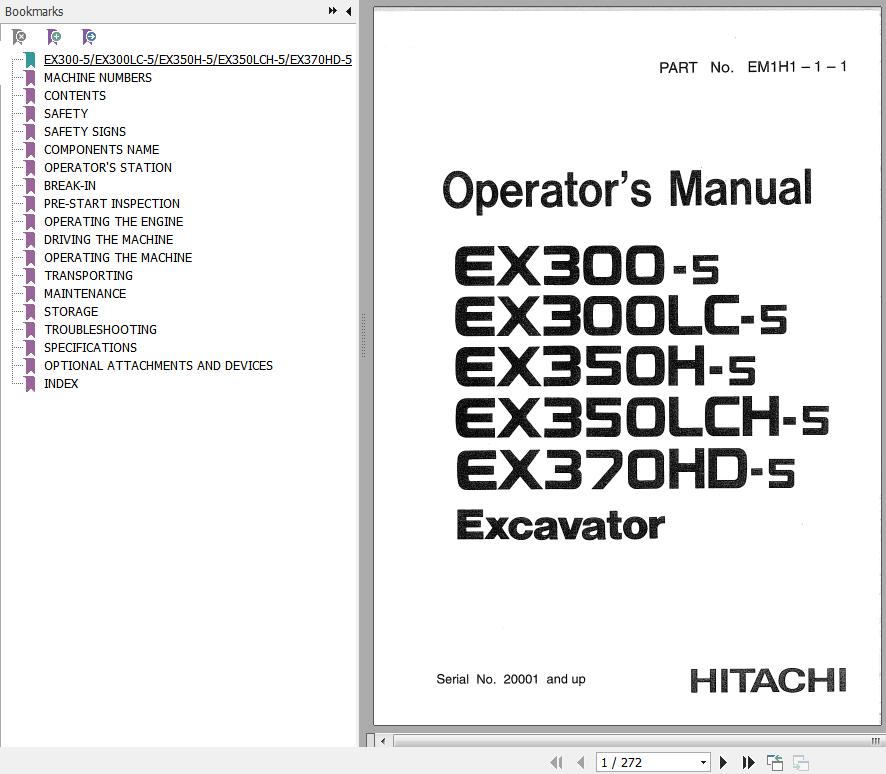The width and height of the screenshot is (886, 774).
Task: Select the MAINTENANCE bookmark
Action: (85, 294)
